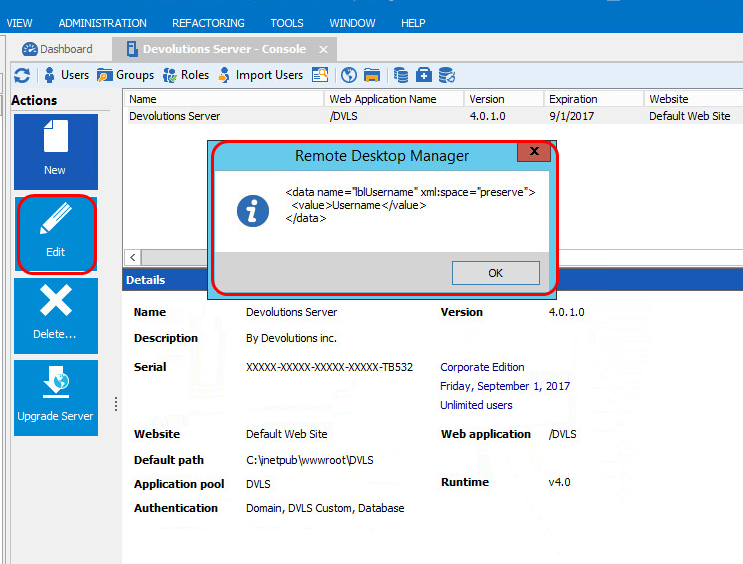This screenshot has width=743, height=564.
Task: Click the Edit action button
Action: 56,234
